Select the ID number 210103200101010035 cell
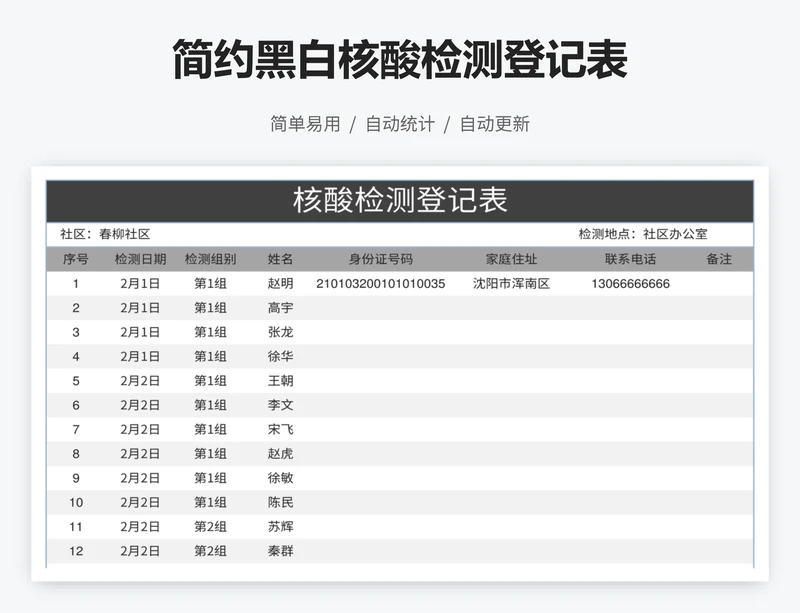 pyautogui.click(x=381, y=284)
